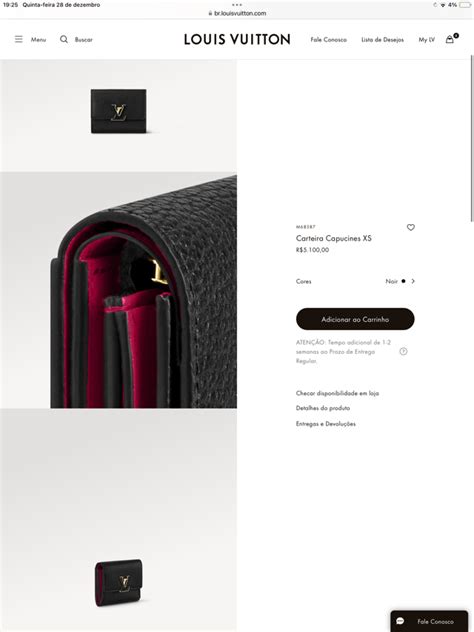Viewport: 474px width, 632px height.
Task: Click the Louis Vuitton logo
Action: 237,39
